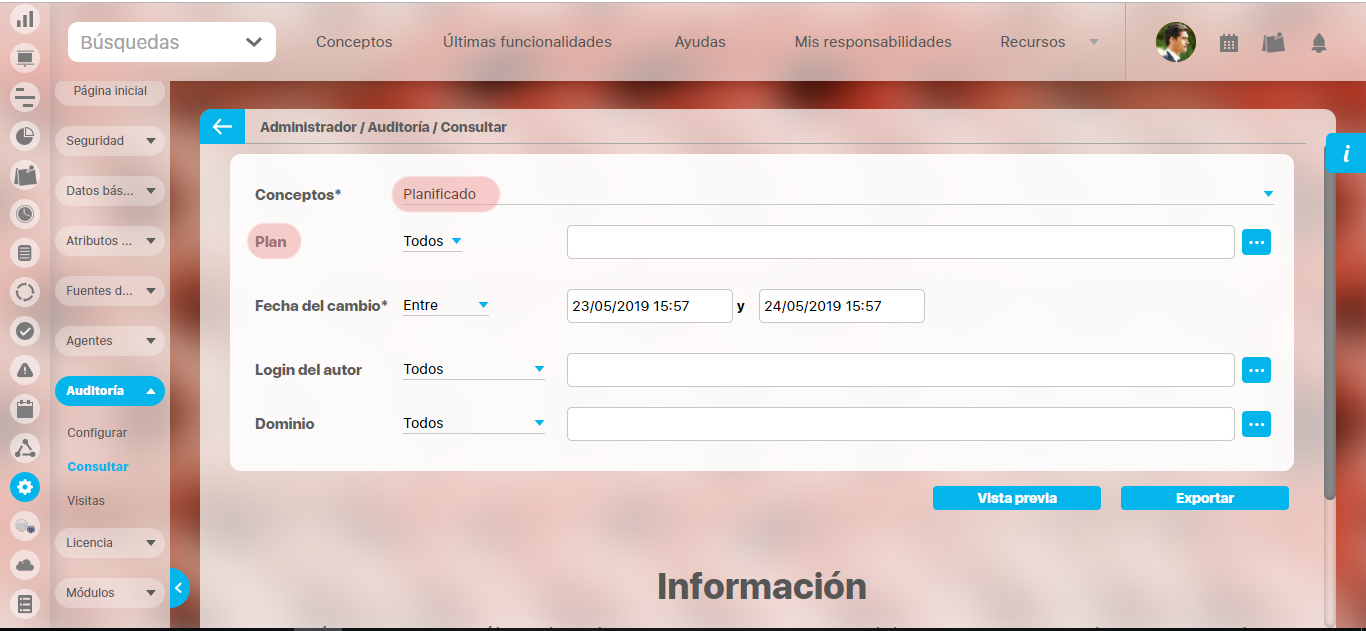Open the calendar icon in top bar
The height and width of the screenshot is (631, 1366).
coord(1229,43)
